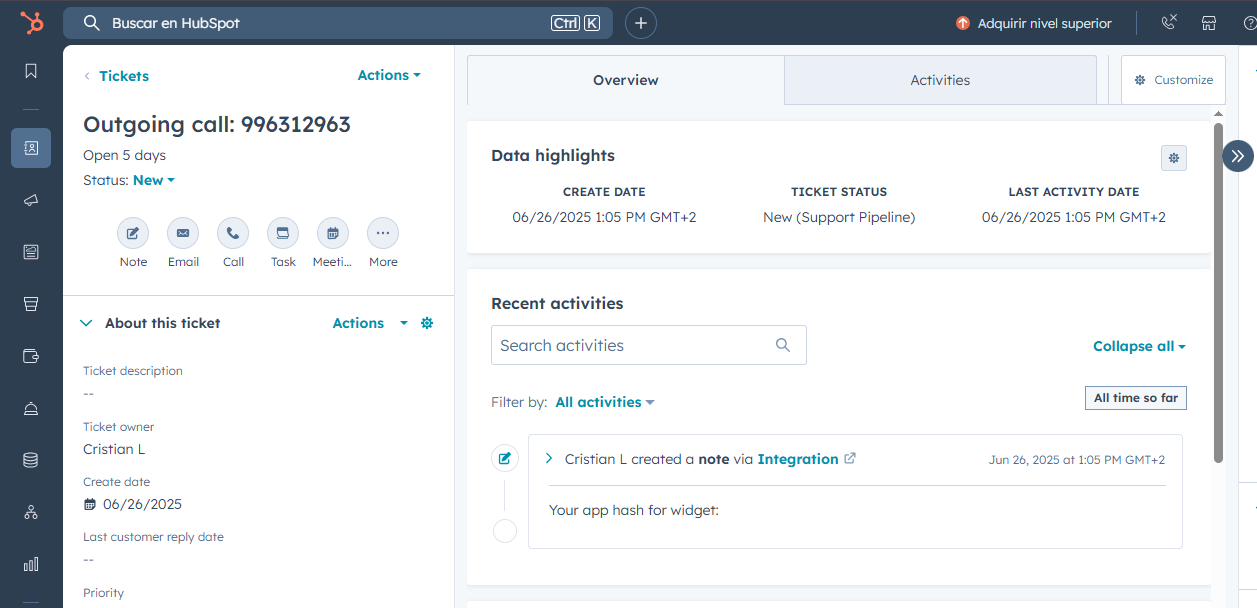Click the Search activities input field
This screenshot has height=608, width=1257.
click(648, 345)
